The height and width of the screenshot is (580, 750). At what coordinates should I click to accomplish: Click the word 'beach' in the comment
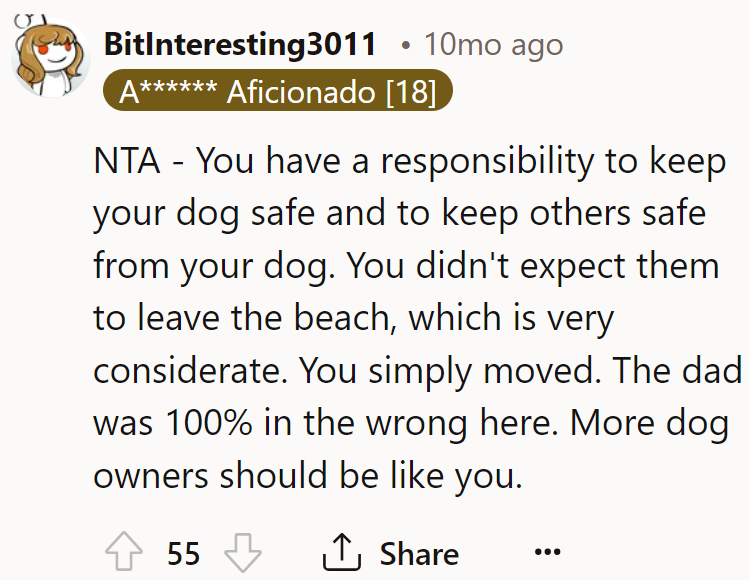(344, 317)
